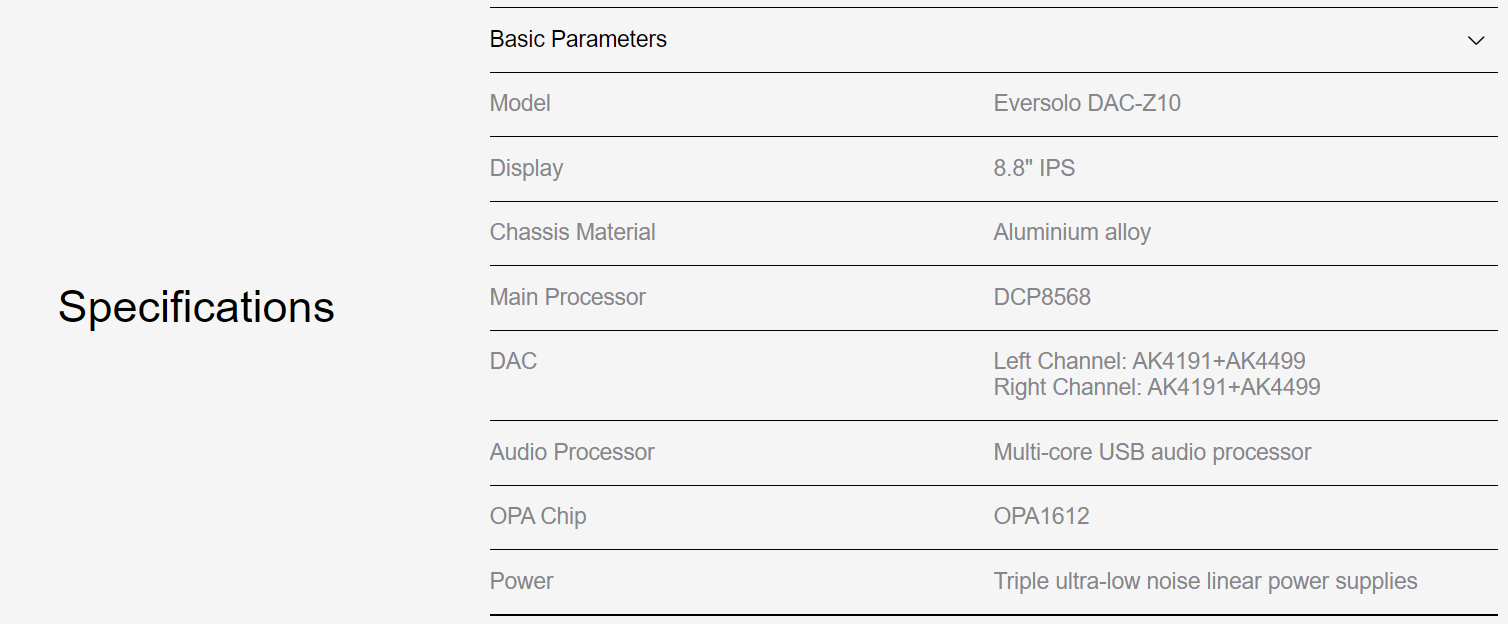
Task: Click the Aluminium alloy value
Action: pyautogui.click(x=1072, y=233)
